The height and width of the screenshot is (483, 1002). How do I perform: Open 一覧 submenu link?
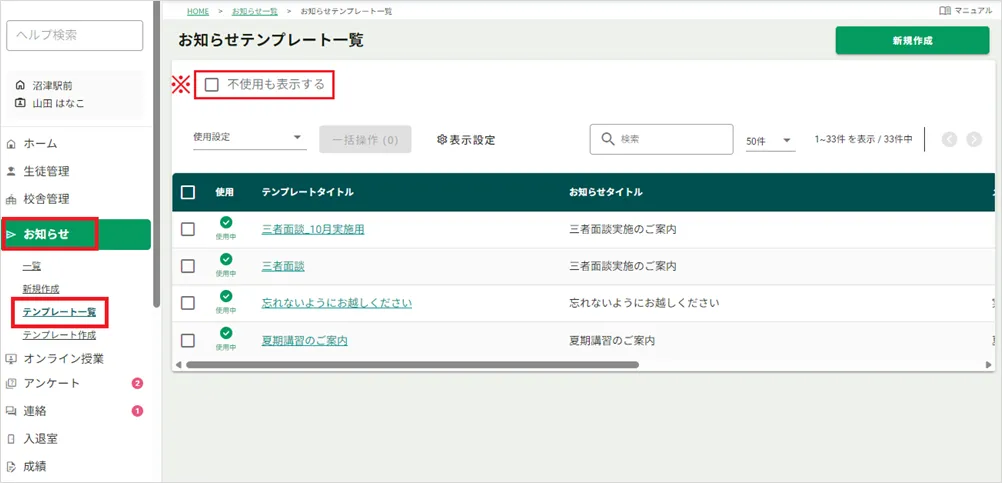pyautogui.click(x=32, y=266)
